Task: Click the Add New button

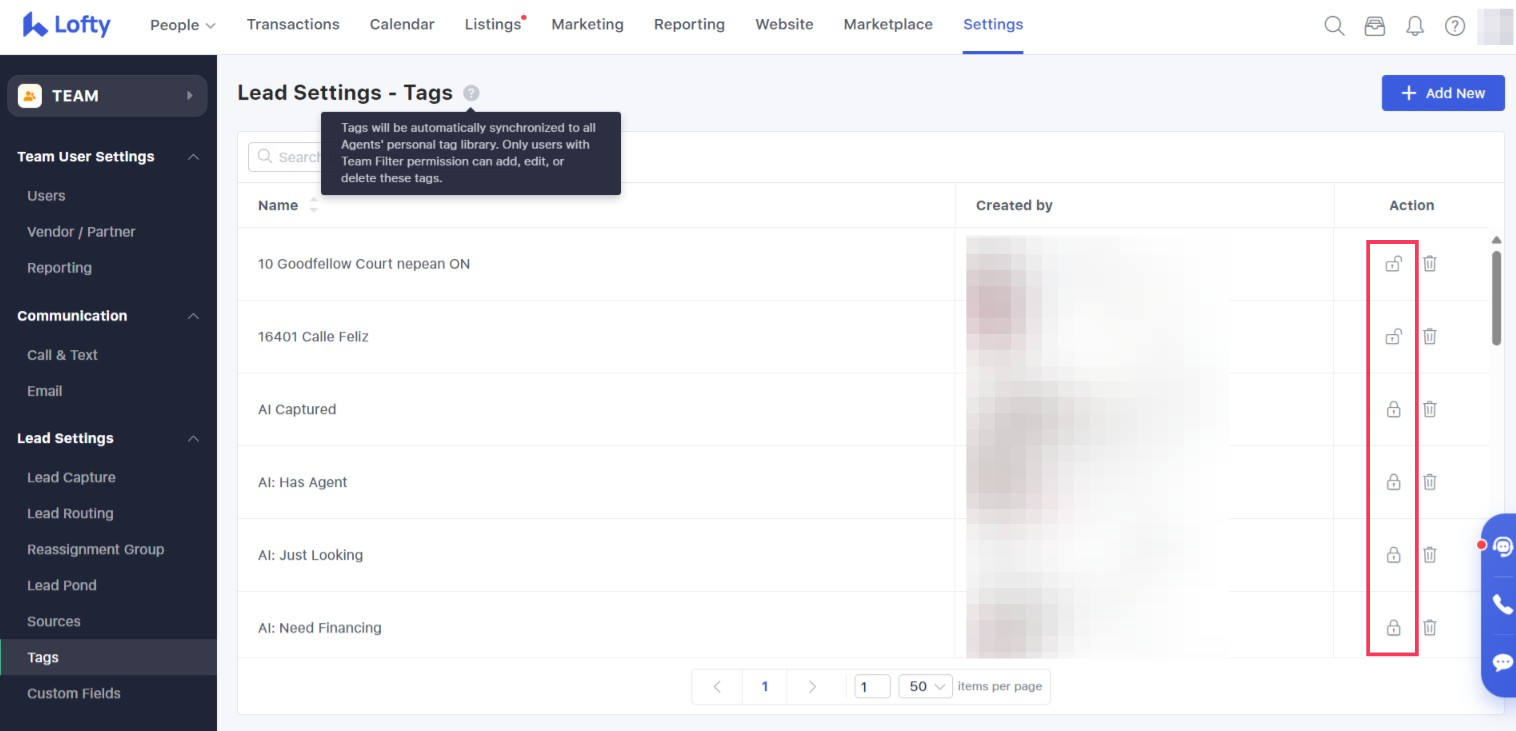Action: [1442, 93]
